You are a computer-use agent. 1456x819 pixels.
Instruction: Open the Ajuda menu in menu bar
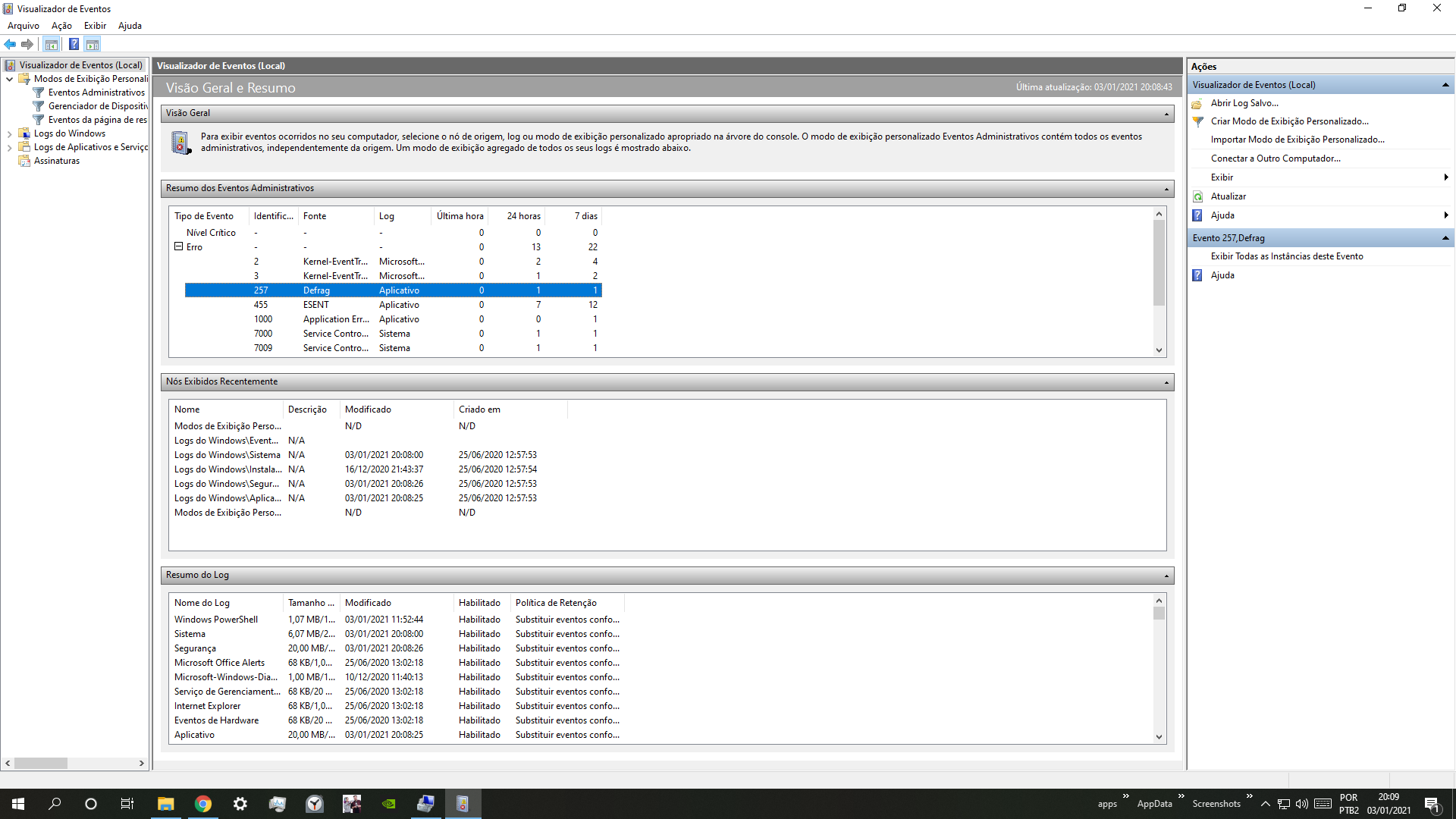tap(130, 26)
